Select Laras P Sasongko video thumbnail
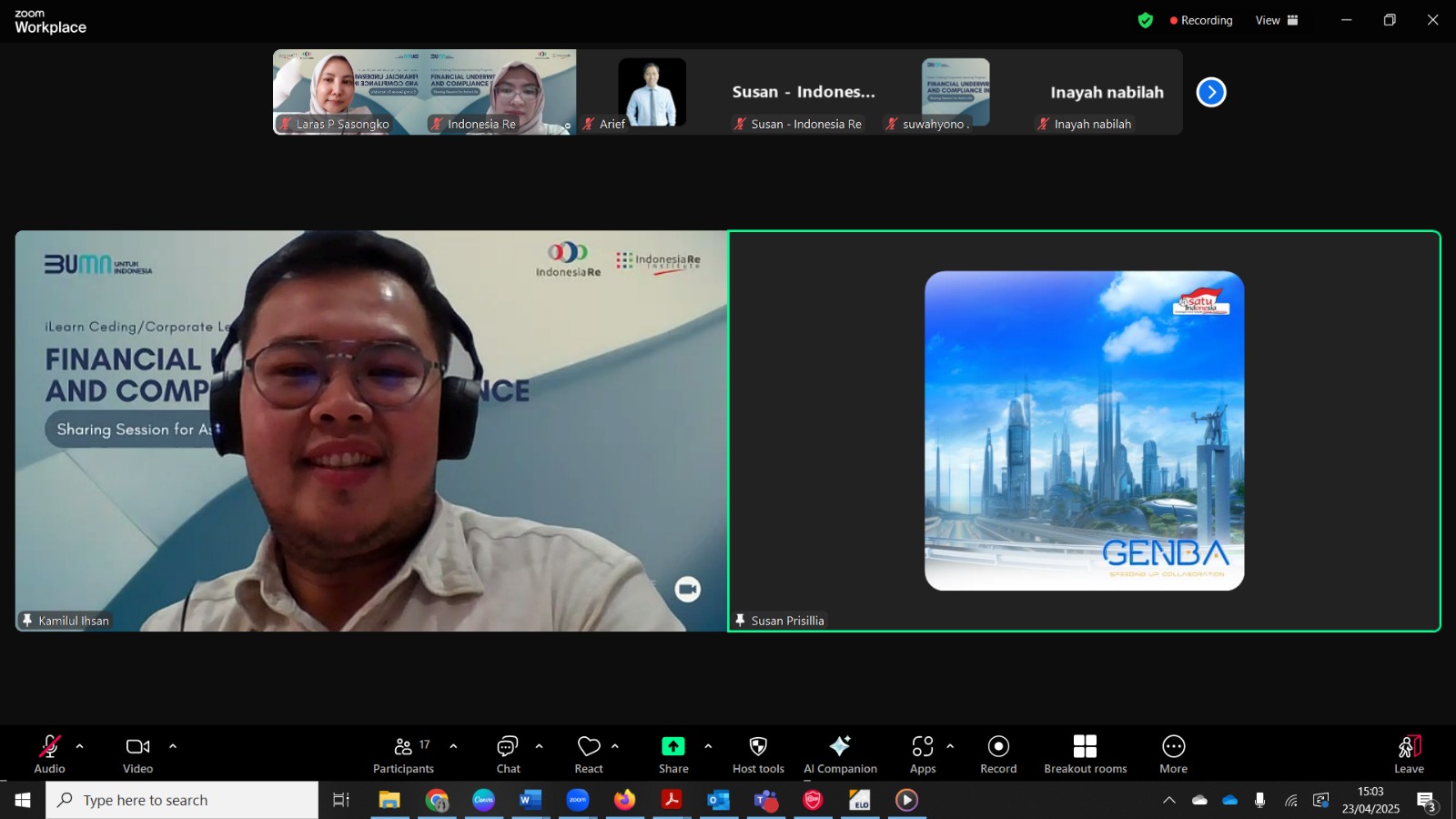 click(349, 92)
